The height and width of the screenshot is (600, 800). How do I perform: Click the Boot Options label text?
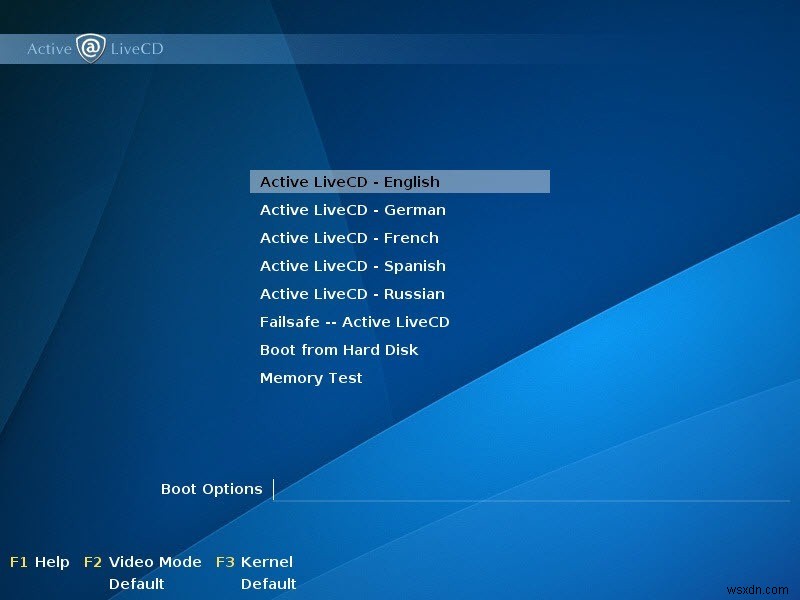tap(211, 489)
